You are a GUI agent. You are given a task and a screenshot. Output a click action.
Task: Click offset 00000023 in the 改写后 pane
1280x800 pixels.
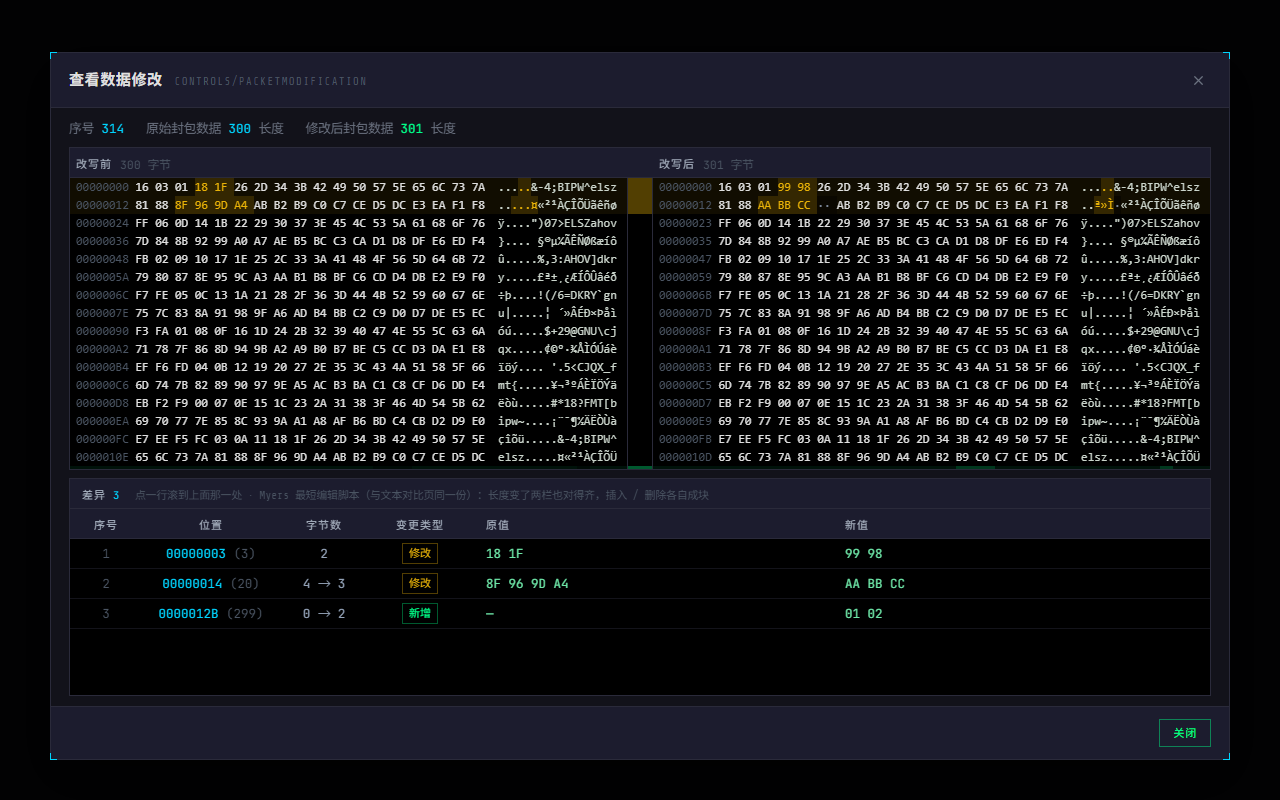[x=685, y=223]
